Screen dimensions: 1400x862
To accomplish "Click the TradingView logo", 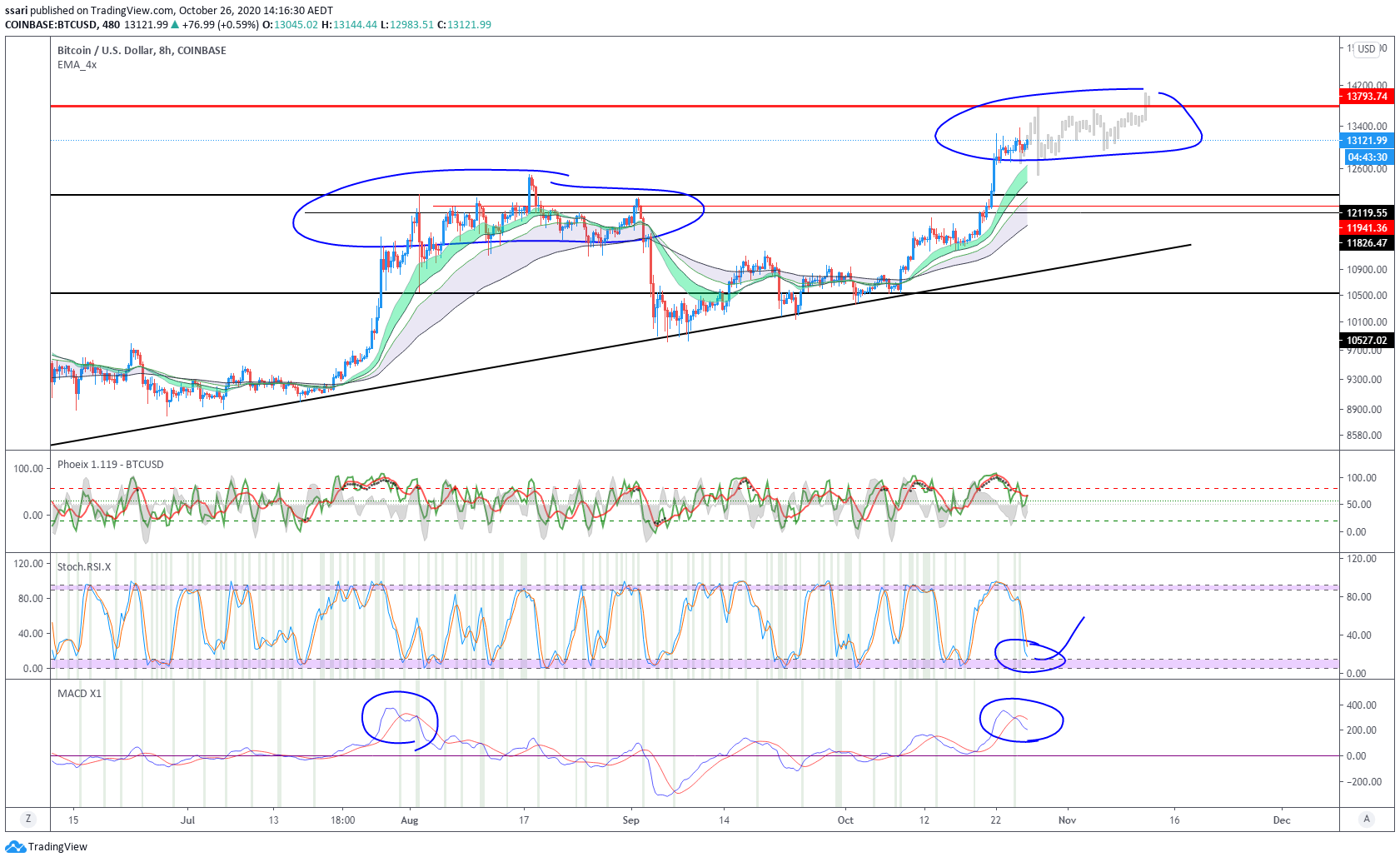I will tap(46, 847).
